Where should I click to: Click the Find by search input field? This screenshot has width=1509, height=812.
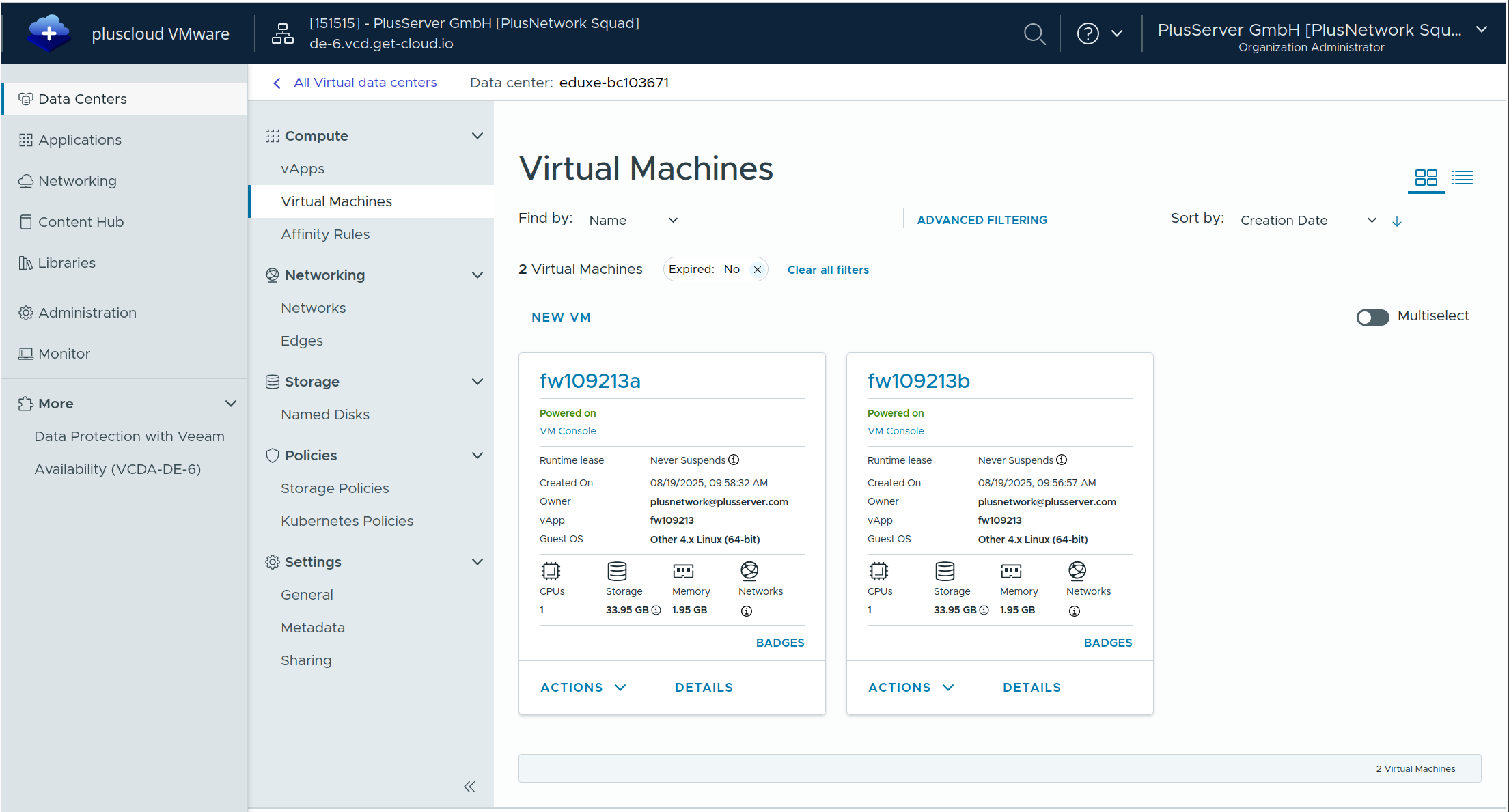[788, 220]
